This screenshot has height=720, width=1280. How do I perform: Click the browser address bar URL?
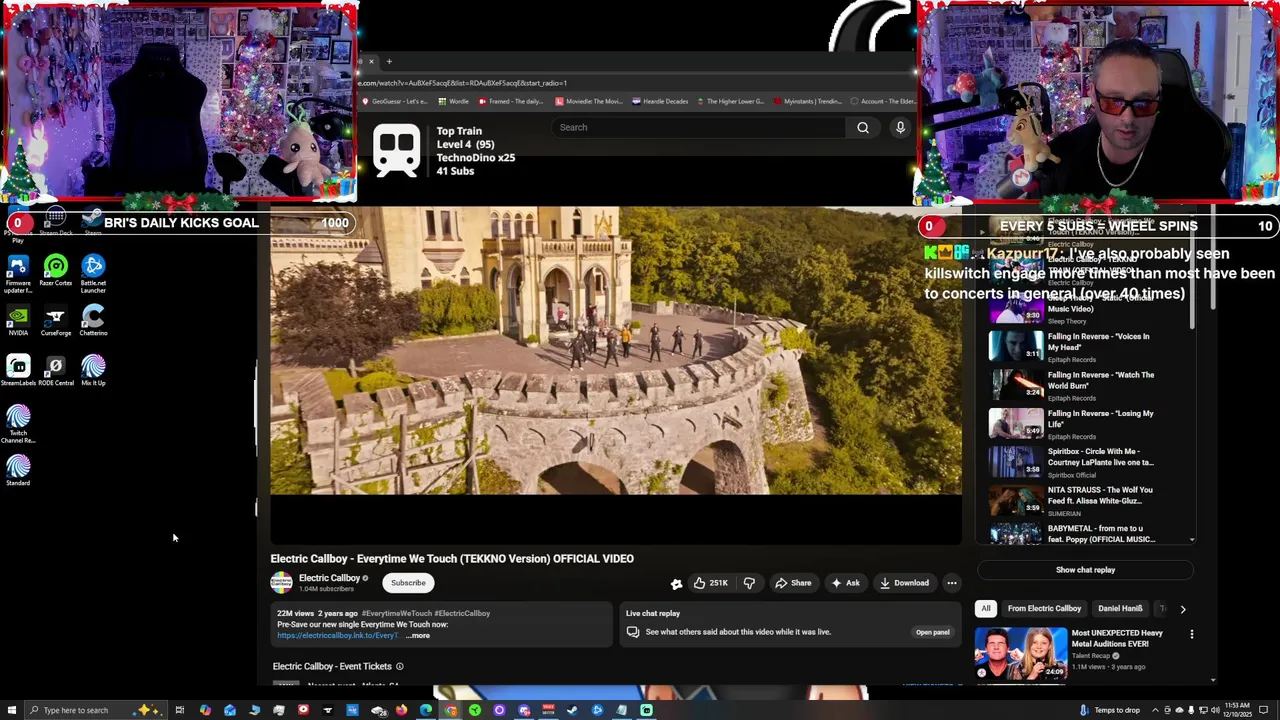(464, 83)
